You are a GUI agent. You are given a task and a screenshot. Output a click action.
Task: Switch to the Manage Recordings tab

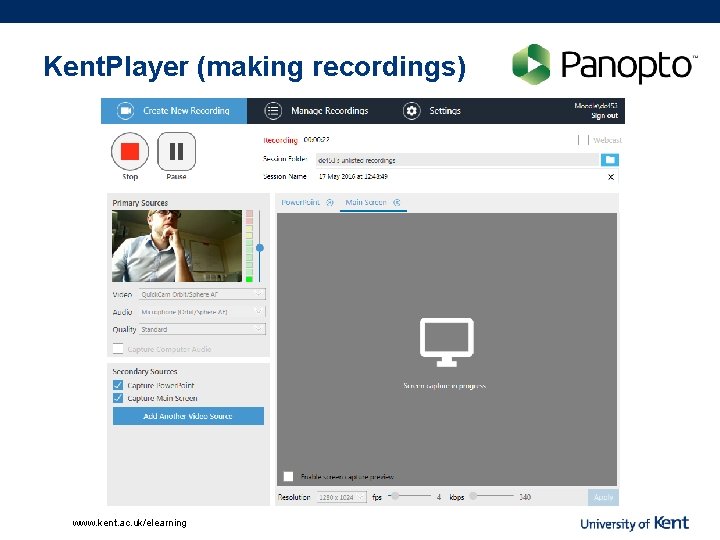click(x=316, y=111)
